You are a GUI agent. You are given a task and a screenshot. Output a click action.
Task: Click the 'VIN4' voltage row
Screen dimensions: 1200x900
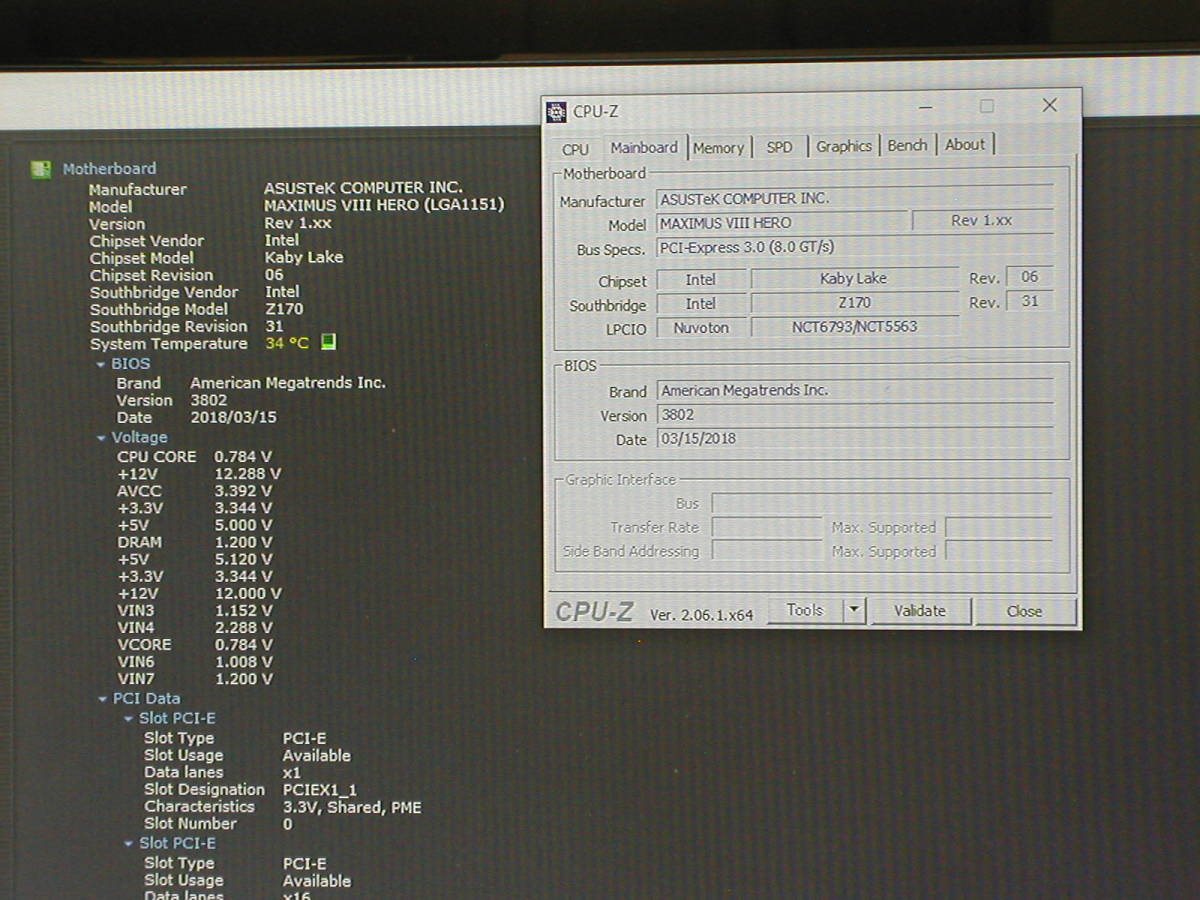coord(194,628)
